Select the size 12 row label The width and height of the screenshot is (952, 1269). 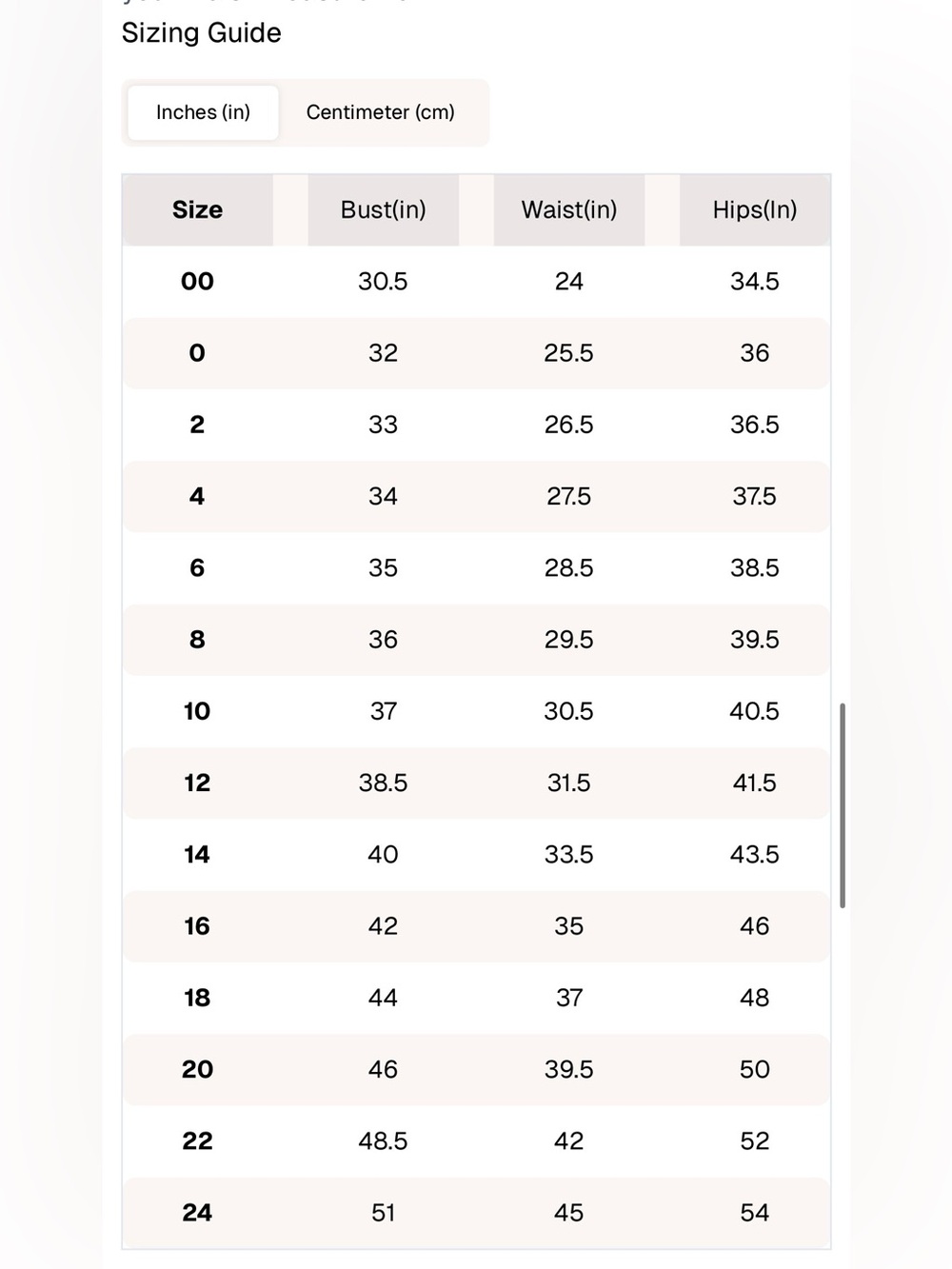pos(197,783)
